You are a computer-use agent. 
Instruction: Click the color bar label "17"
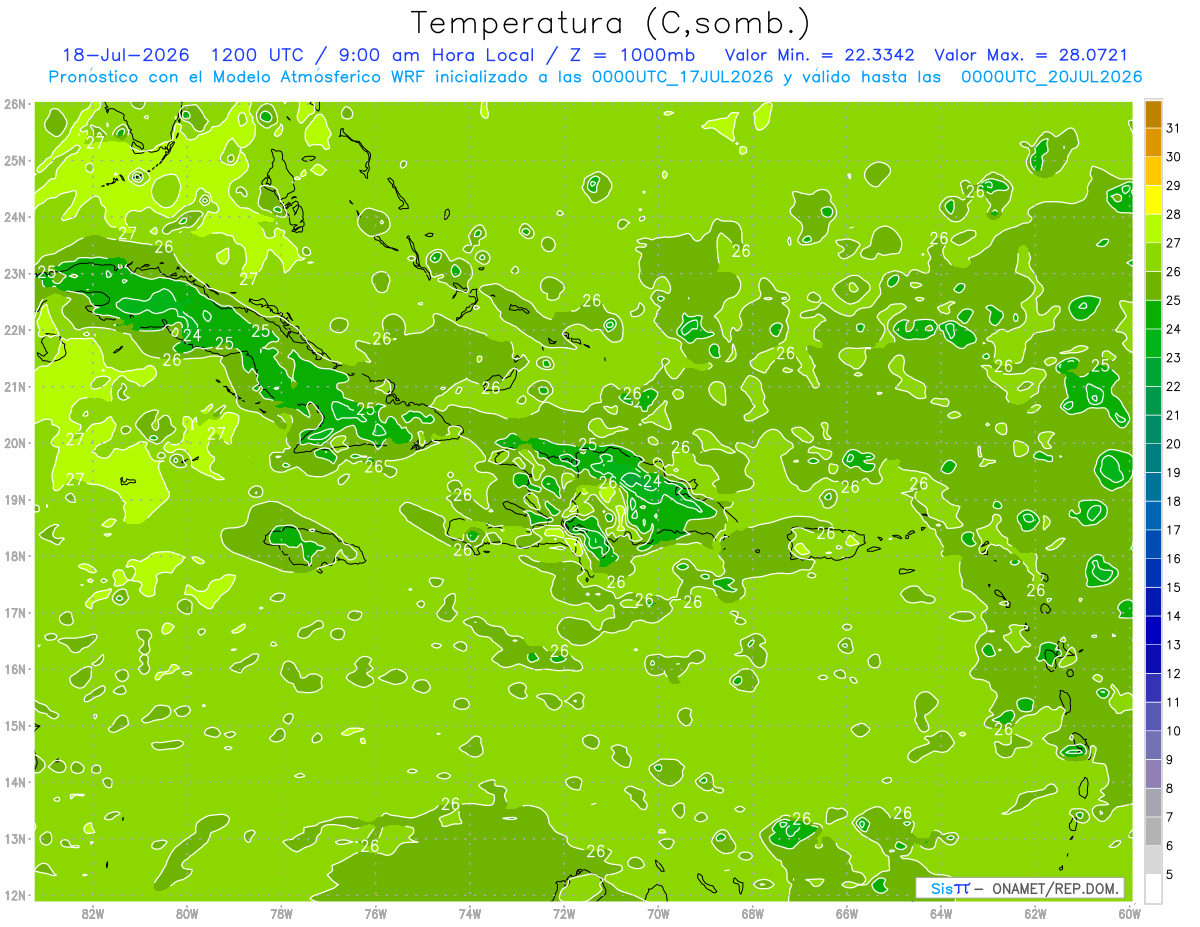[1174, 530]
